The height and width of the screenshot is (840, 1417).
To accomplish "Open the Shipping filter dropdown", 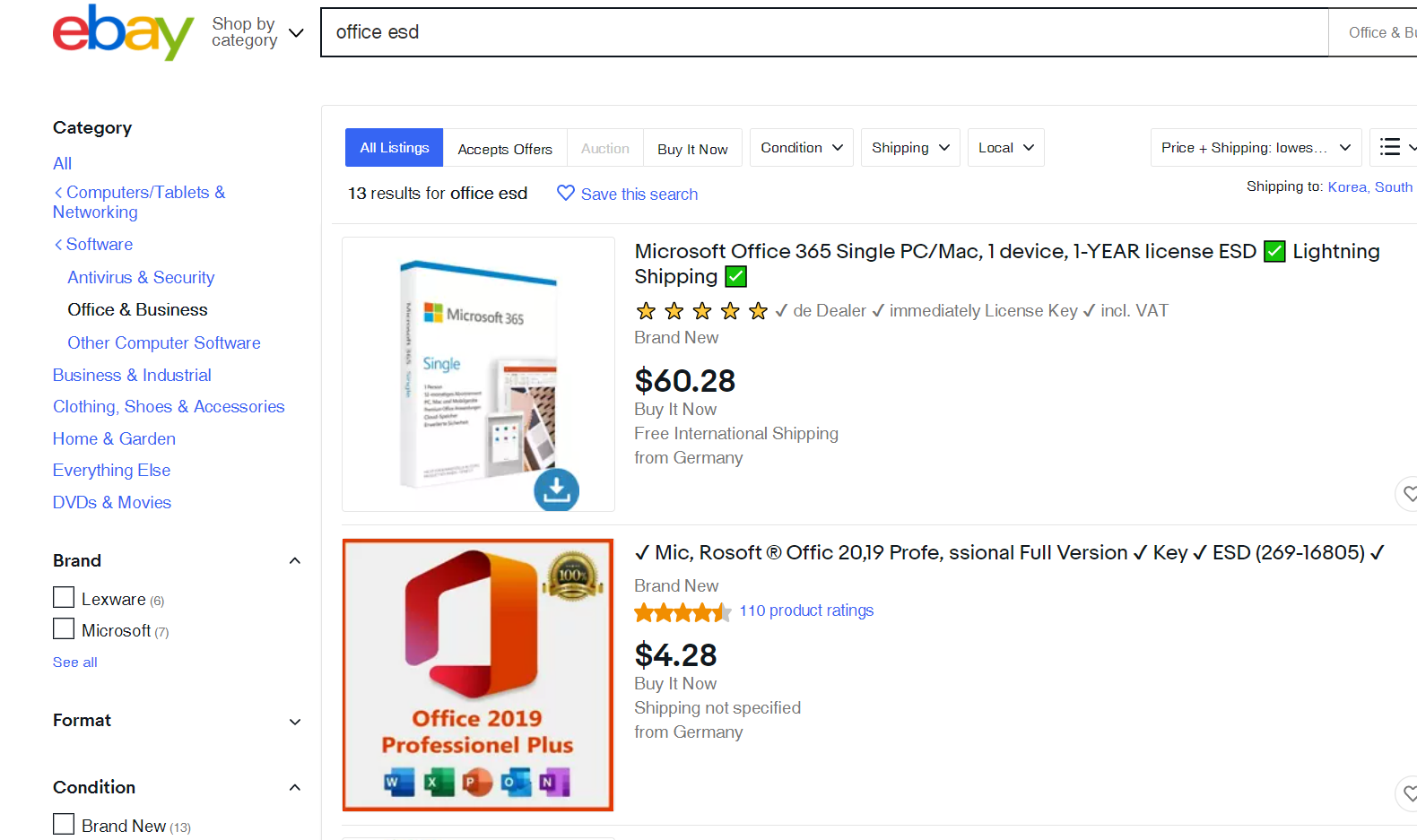I will tap(910, 148).
